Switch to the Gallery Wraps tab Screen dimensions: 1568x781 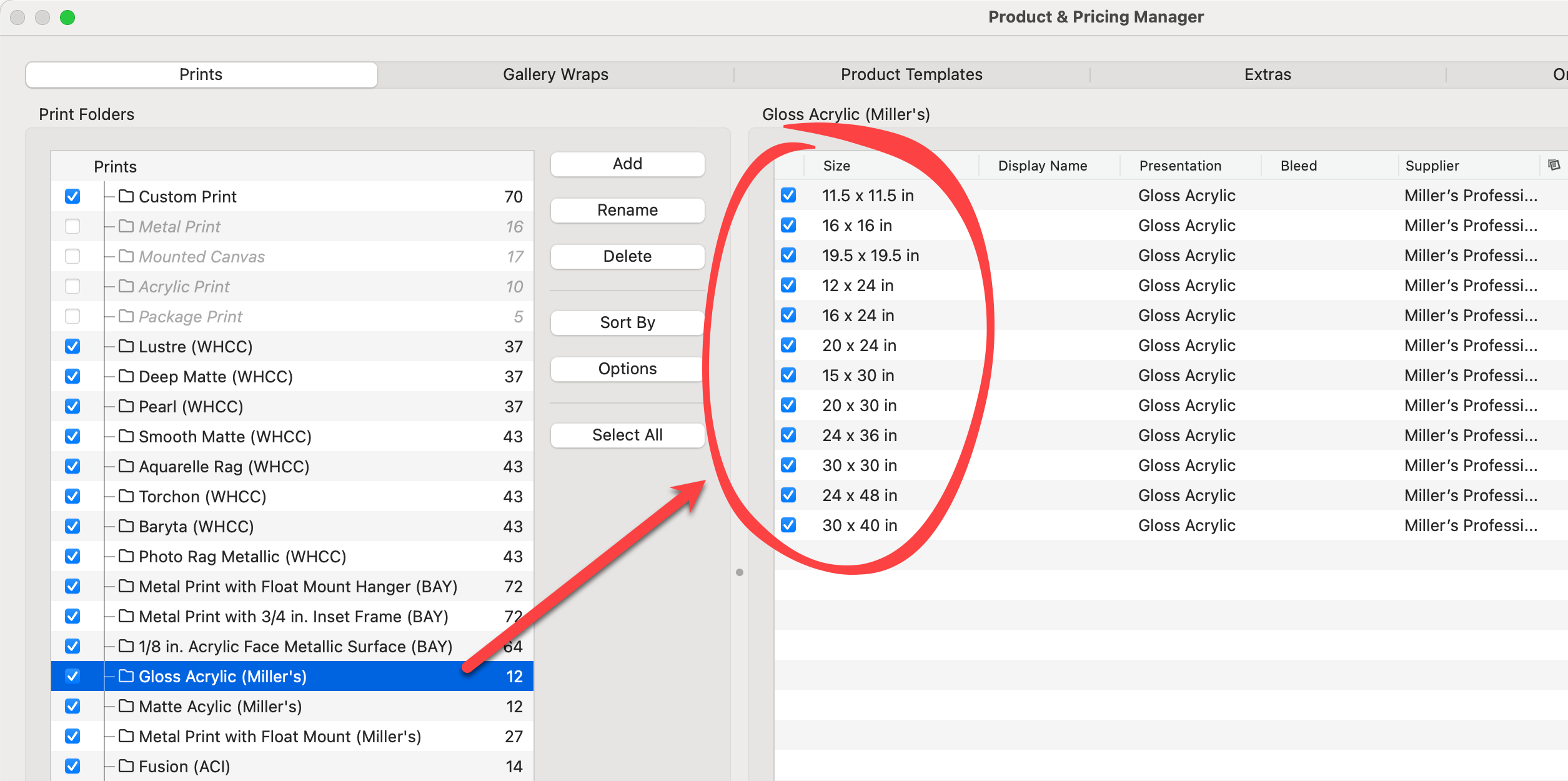tap(555, 74)
